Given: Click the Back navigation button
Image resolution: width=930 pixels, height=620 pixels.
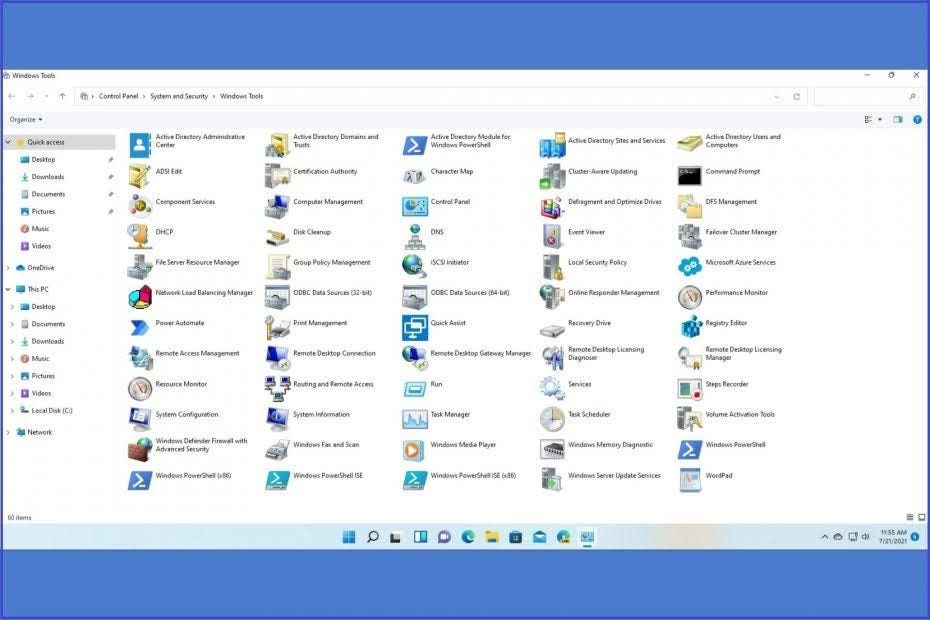Looking at the screenshot, I should coord(11,96).
